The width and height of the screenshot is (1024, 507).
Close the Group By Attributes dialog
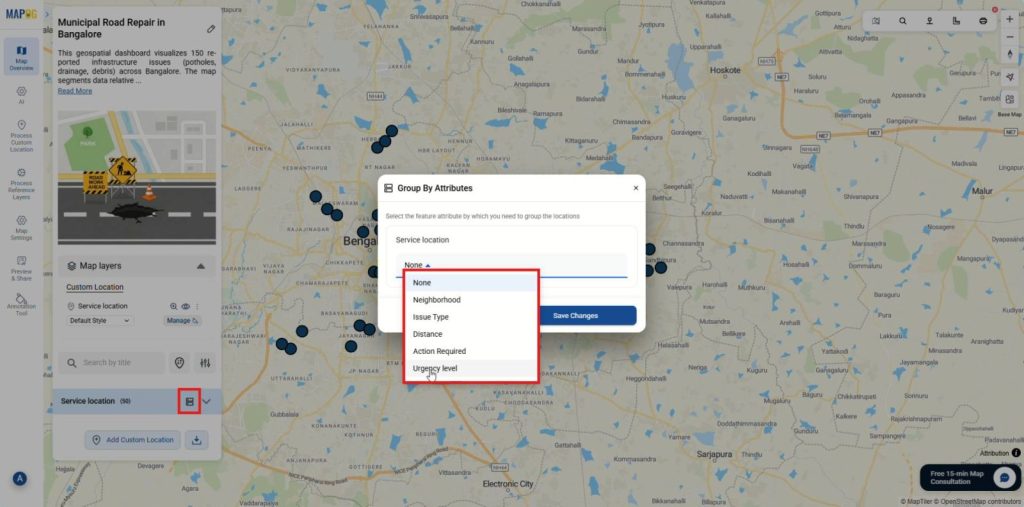pyautogui.click(x=635, y=188)
